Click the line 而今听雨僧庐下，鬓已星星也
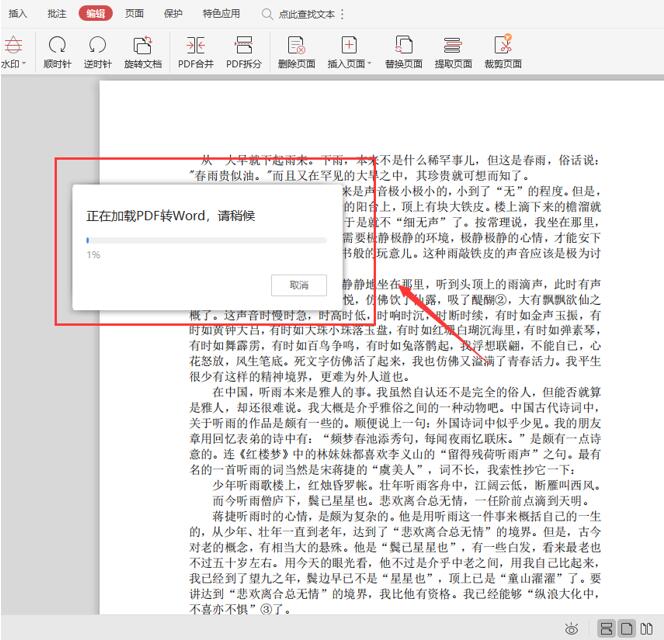 click(401, 501)
